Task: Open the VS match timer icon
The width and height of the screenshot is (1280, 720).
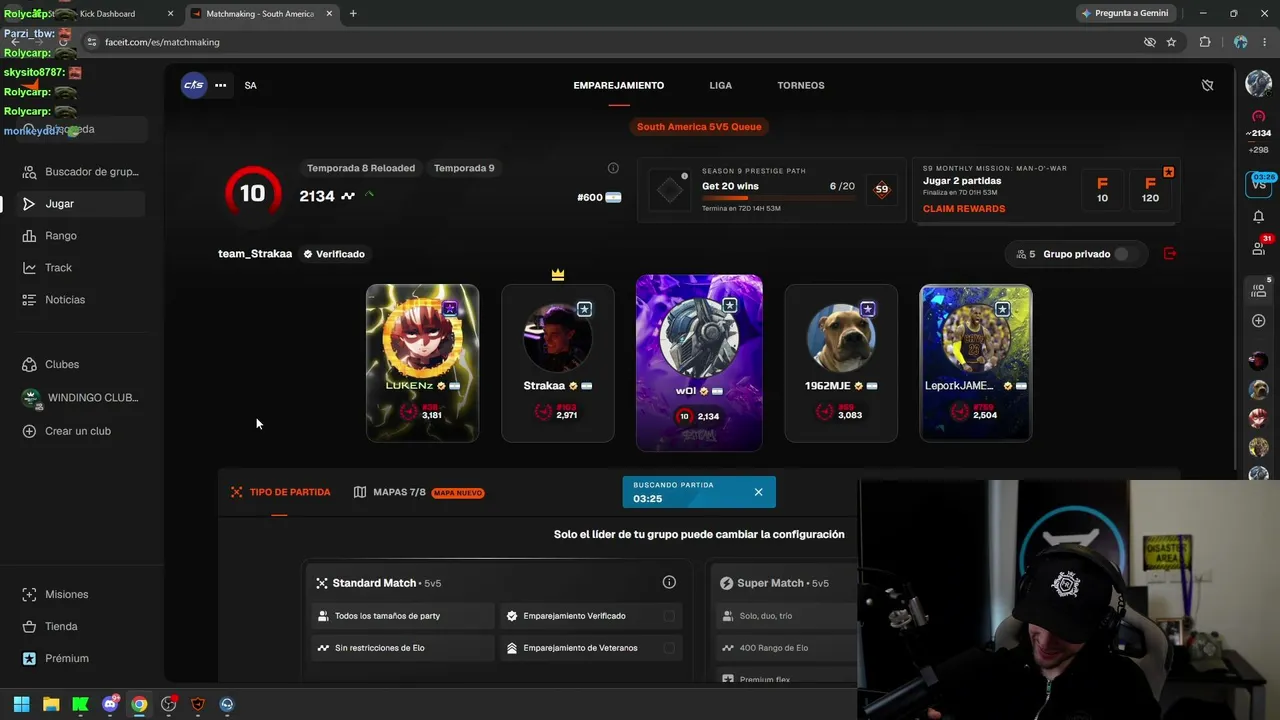Action: point(1258,183)
